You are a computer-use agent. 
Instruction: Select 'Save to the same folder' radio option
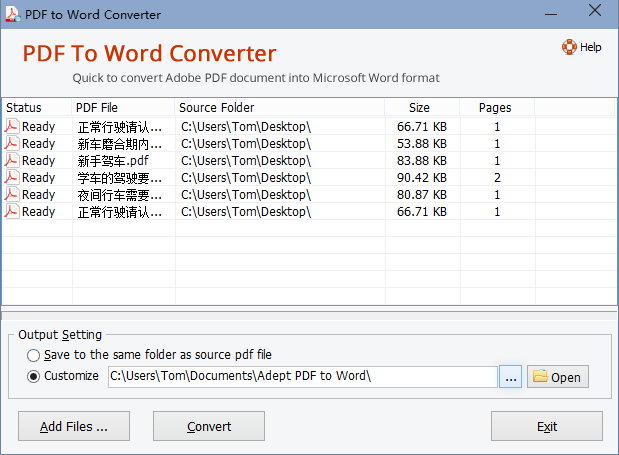click(x=34, y=355)
